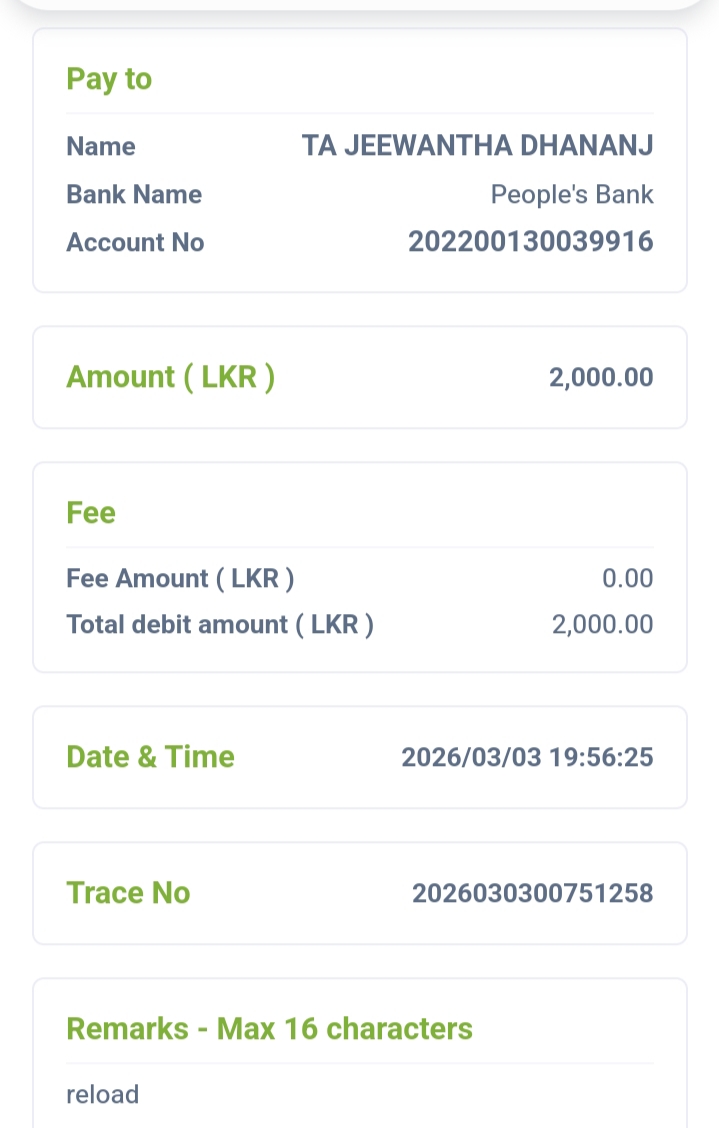Tap the total debit 2,000.00 value

click(x=602, y=625)
